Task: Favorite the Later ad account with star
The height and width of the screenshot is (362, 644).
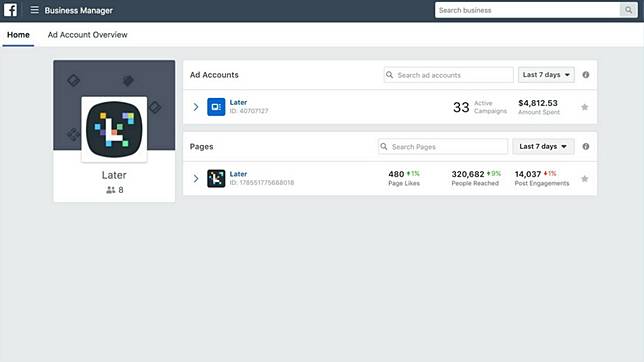Action: 584,107
